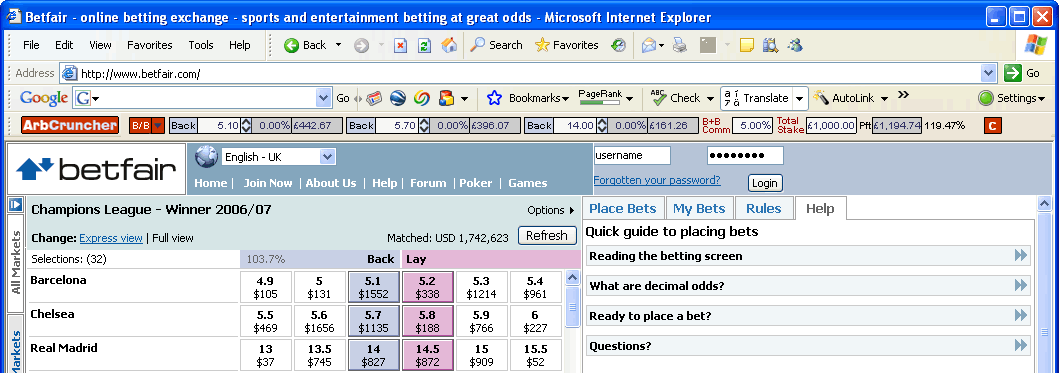
Task: Launch the Messenger toolbar icon
Action: point(795,45)
